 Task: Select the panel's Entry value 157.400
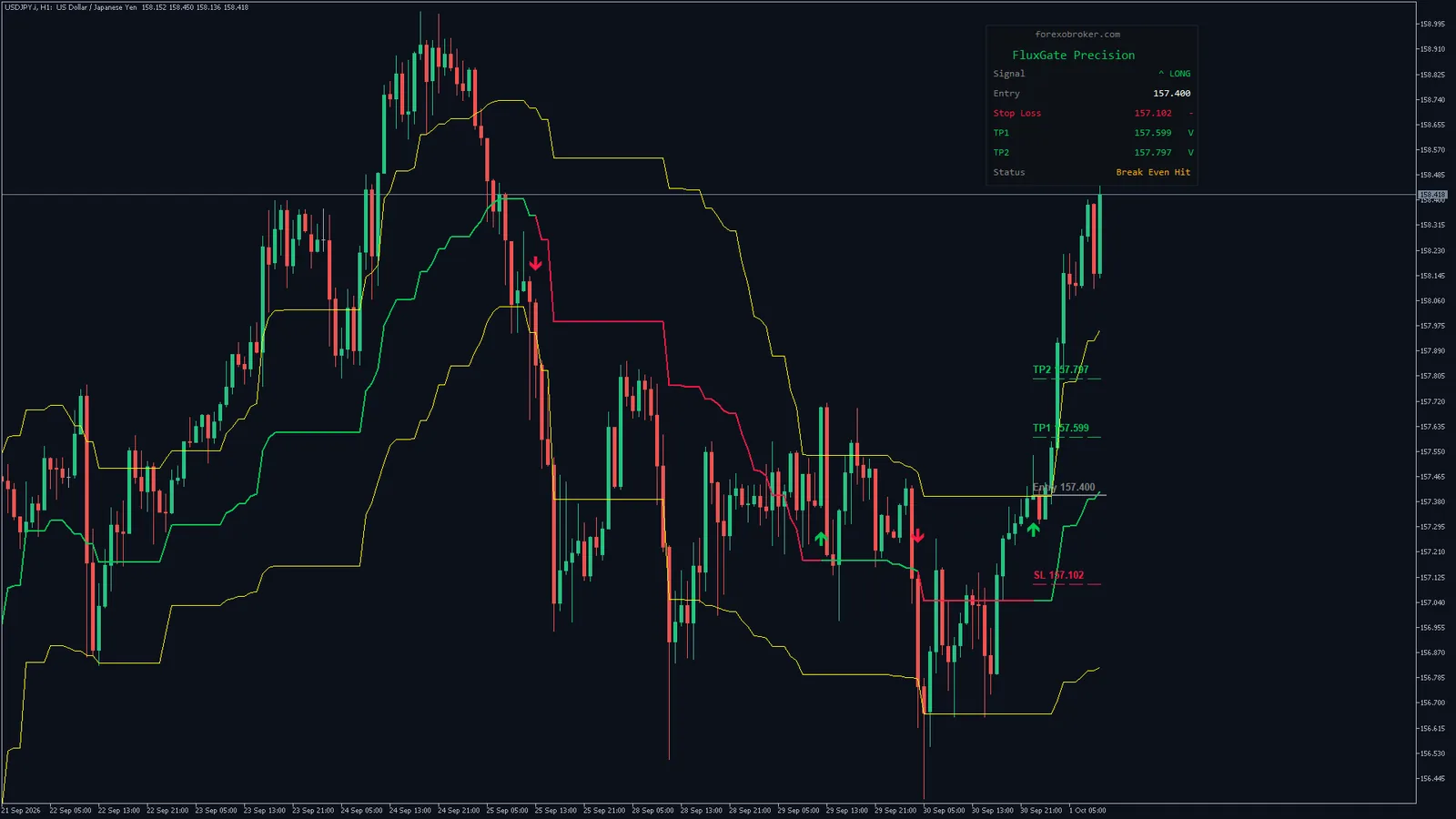click(1171, 94)
